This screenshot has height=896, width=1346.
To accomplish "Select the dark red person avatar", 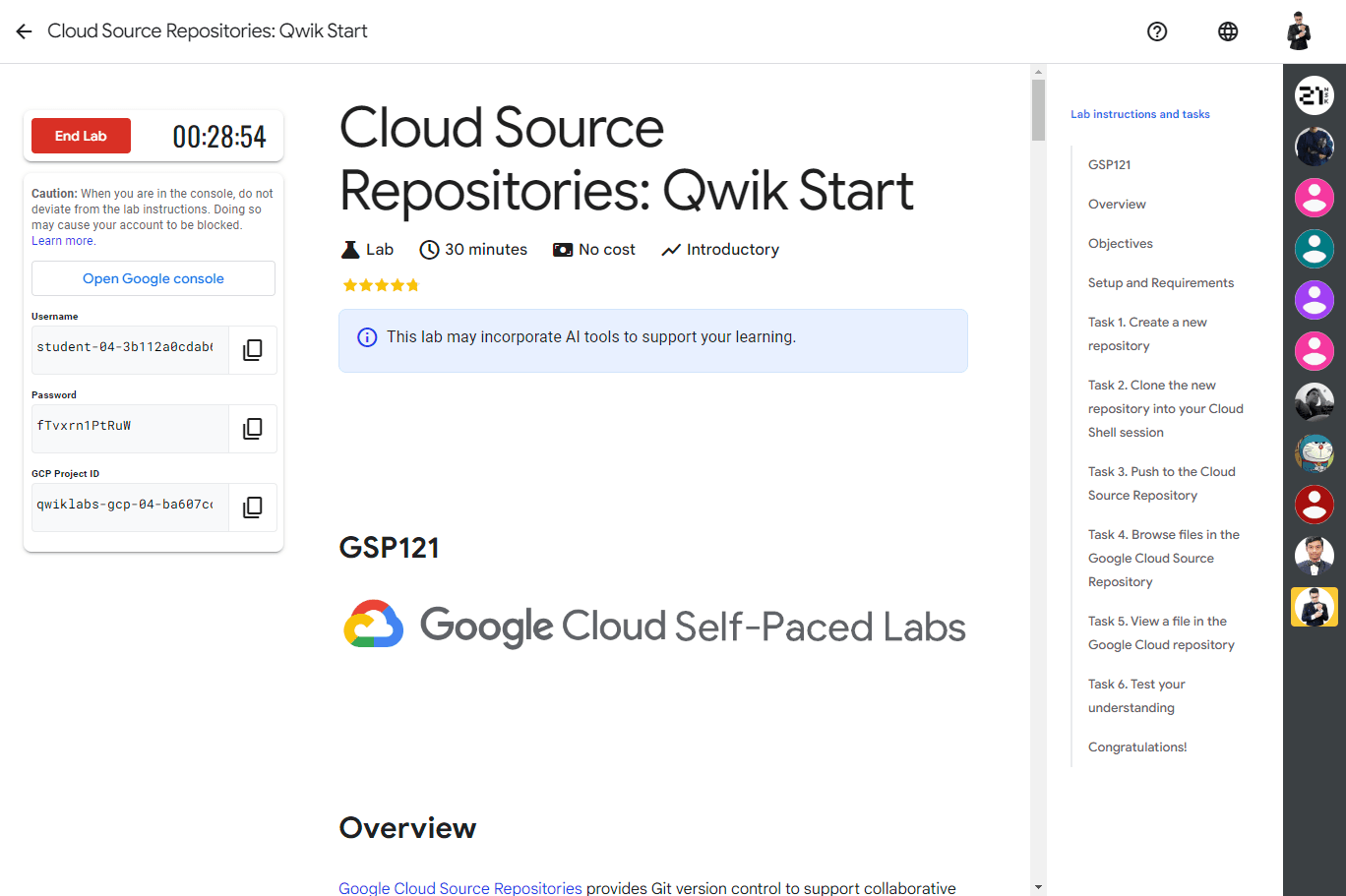I will pyautogui.click(x=1315, y=505).
